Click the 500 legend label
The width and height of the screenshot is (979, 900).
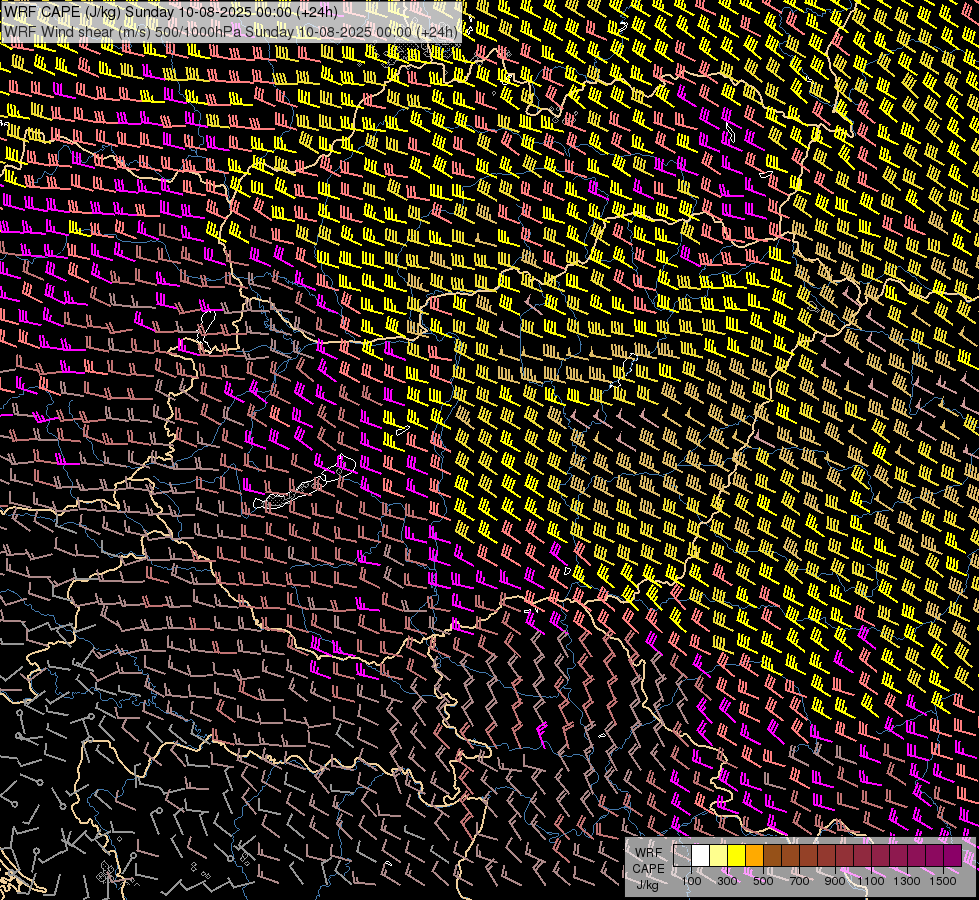click(763, 881)
